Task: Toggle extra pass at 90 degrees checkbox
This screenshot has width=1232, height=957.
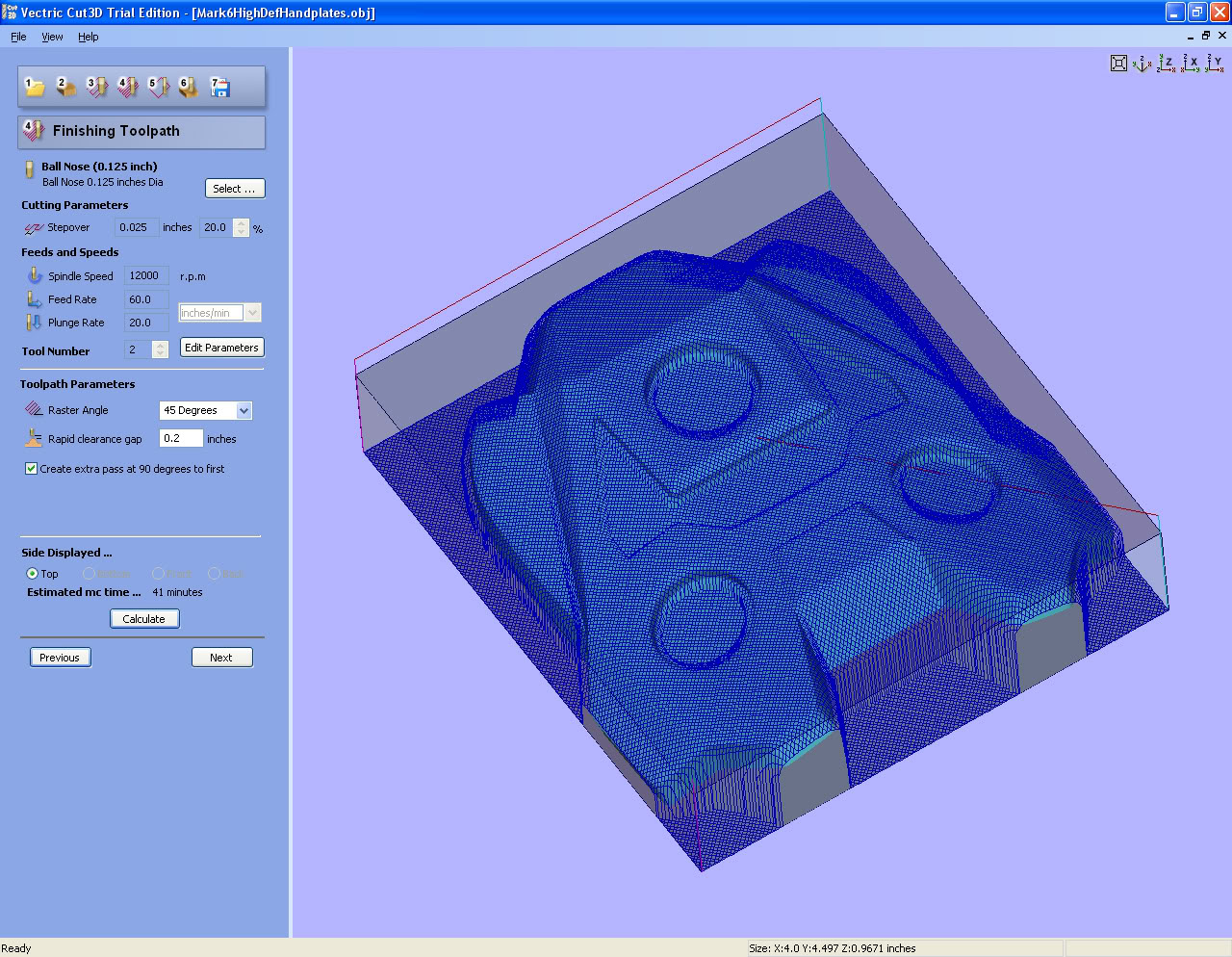Action: click(32, 469)
